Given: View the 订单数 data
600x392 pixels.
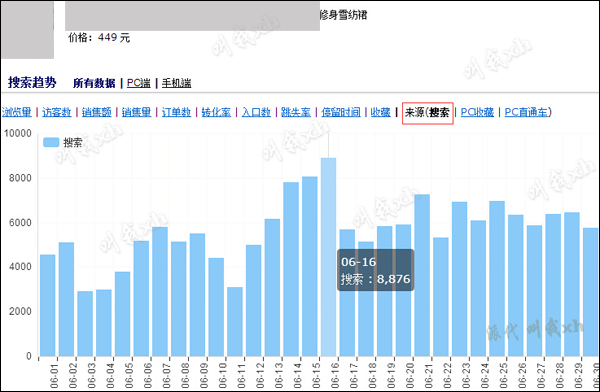Looking at the screenshot, I should click(x=176, y=112).
